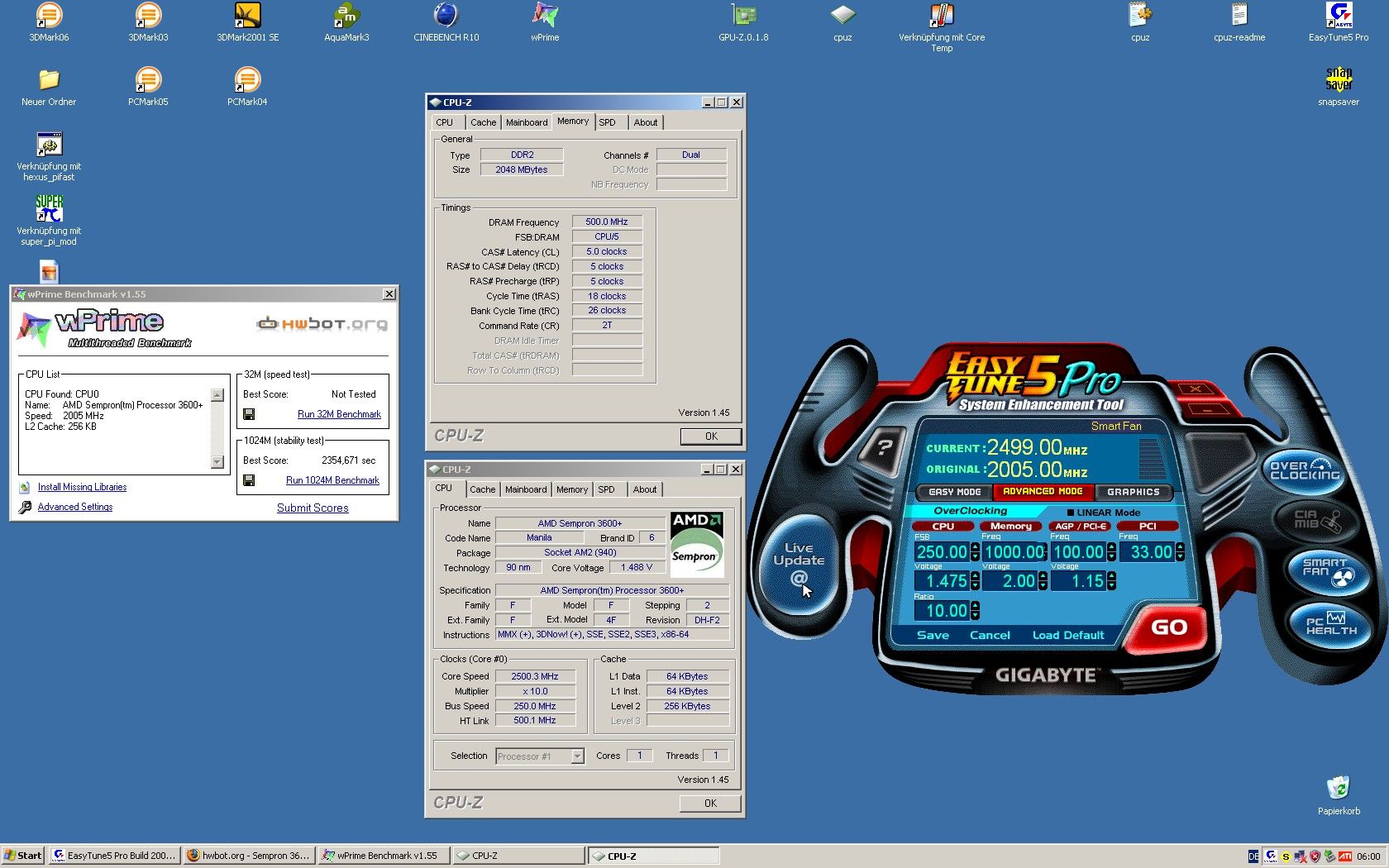Viewport: 1389px width, 868px height.
Task: Open the 3DMark2001 SE desktop icon
Action: click(x=247, y=16)
